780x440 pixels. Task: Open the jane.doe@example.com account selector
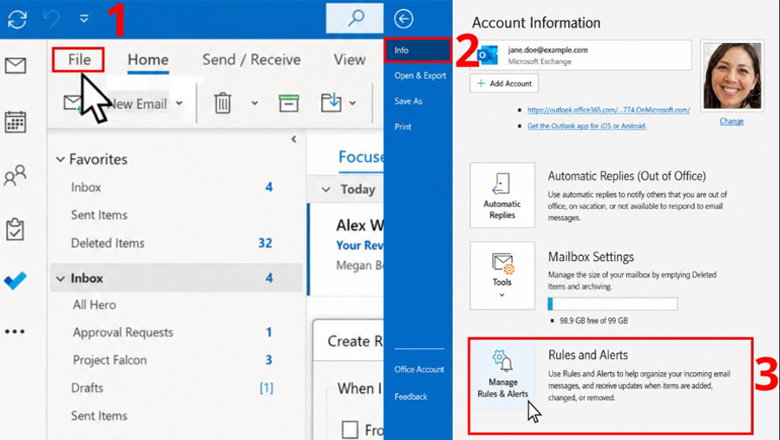581,55
